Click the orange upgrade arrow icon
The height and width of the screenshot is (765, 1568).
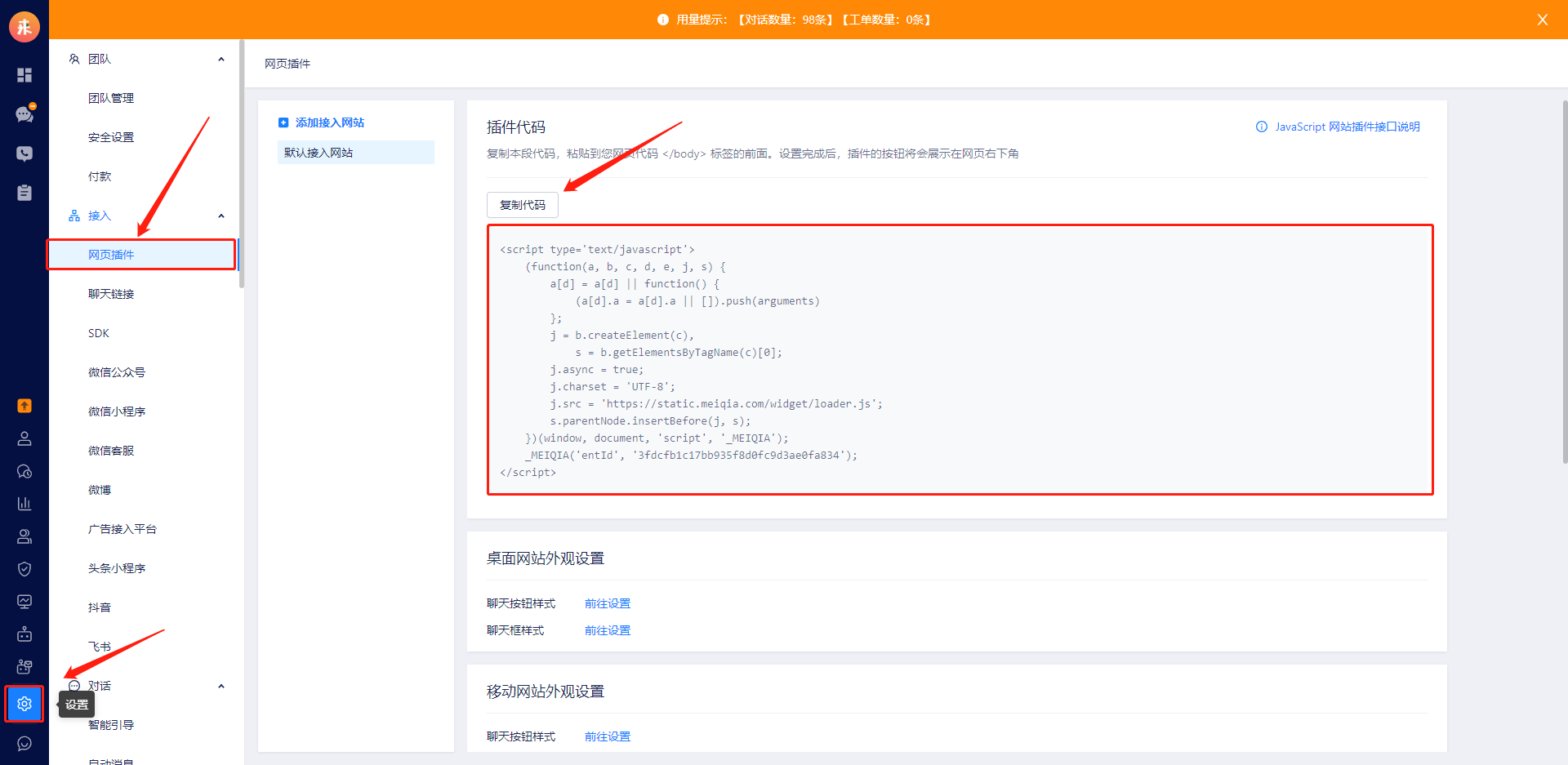[x=24, y=406]
